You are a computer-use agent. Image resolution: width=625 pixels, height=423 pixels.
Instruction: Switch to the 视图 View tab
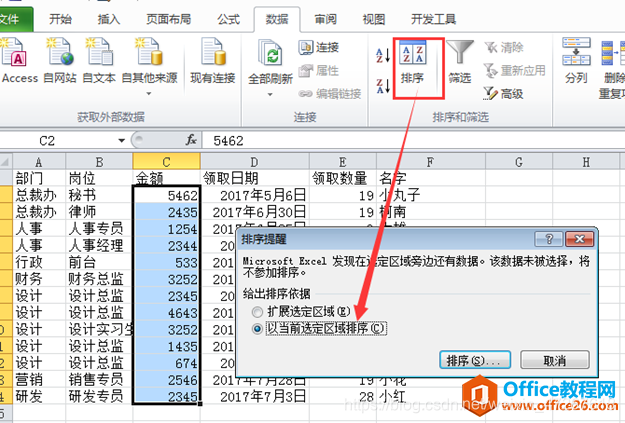tap(374, 19)
